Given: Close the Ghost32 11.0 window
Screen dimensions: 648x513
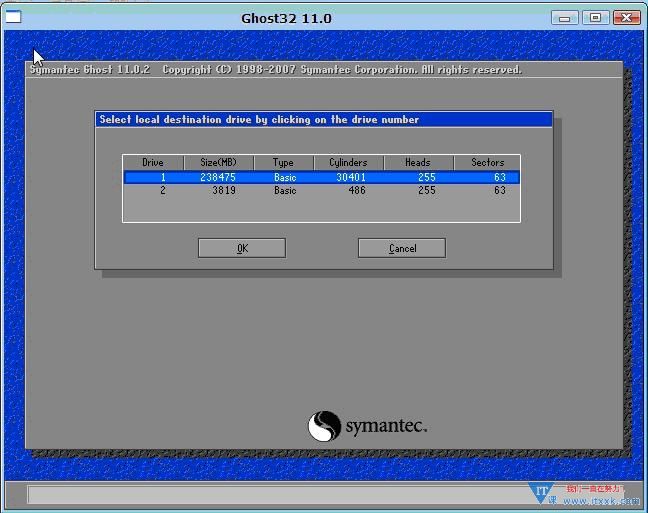Looking at the screenshot, I should point(627,18).
